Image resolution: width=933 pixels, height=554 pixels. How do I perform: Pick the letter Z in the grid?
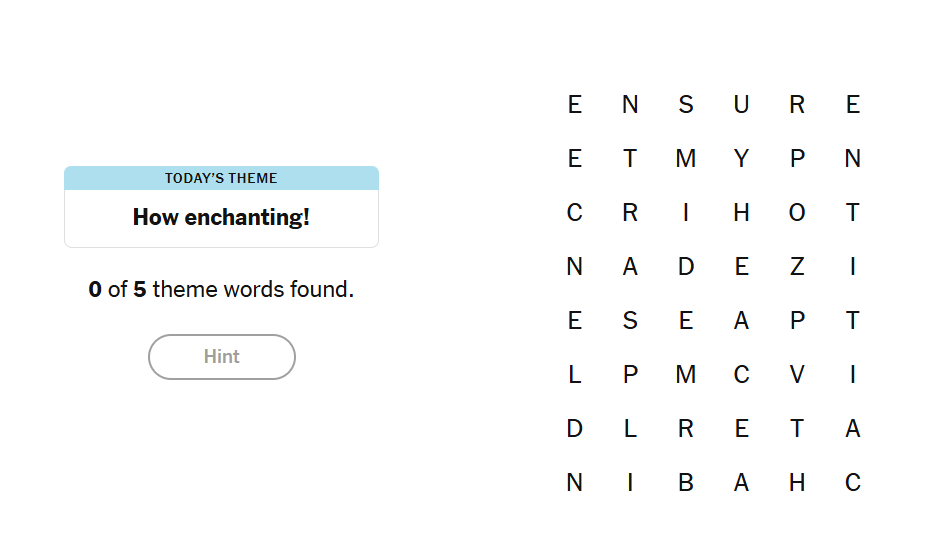[x=797, y=267]
